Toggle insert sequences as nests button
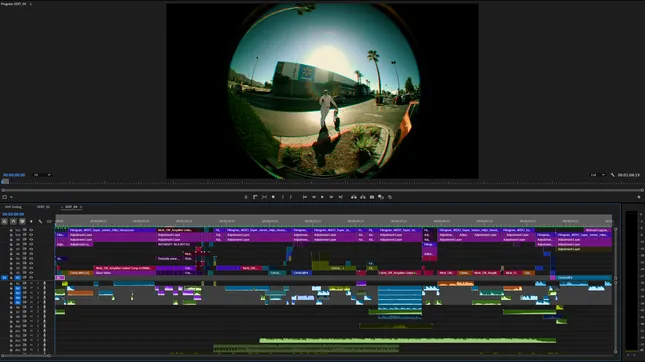 click(4, 221)
